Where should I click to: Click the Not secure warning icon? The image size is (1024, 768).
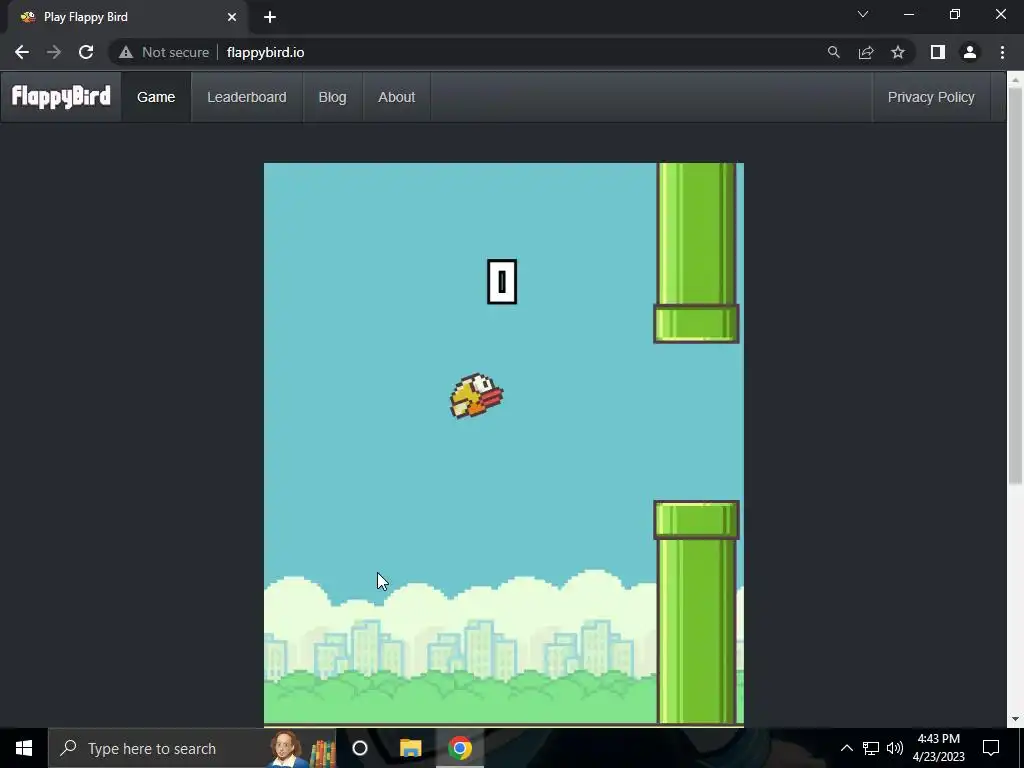click(x=126, y=52)
